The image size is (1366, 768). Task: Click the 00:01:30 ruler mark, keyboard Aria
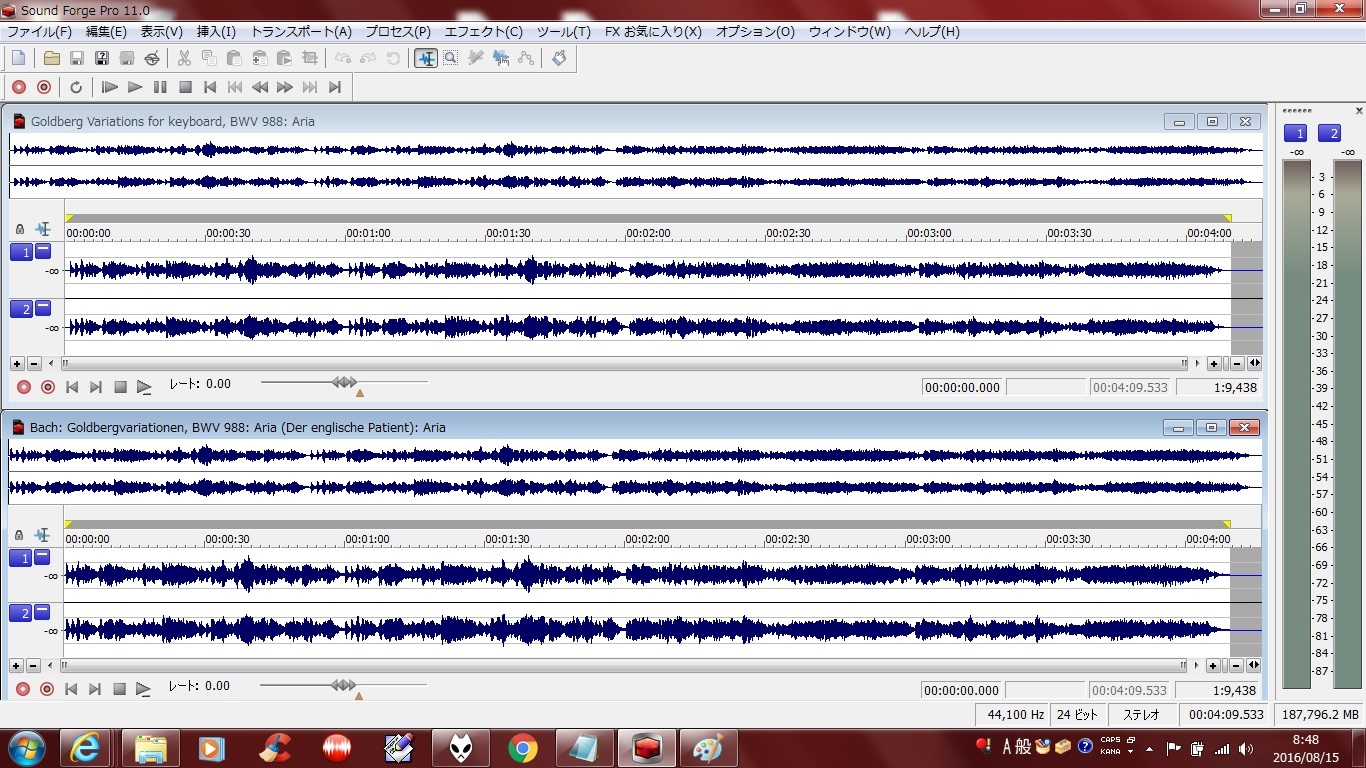coord(508,233)
